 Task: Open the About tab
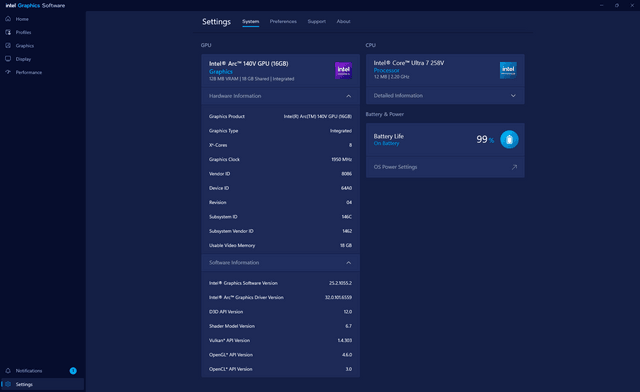point(343,22)
